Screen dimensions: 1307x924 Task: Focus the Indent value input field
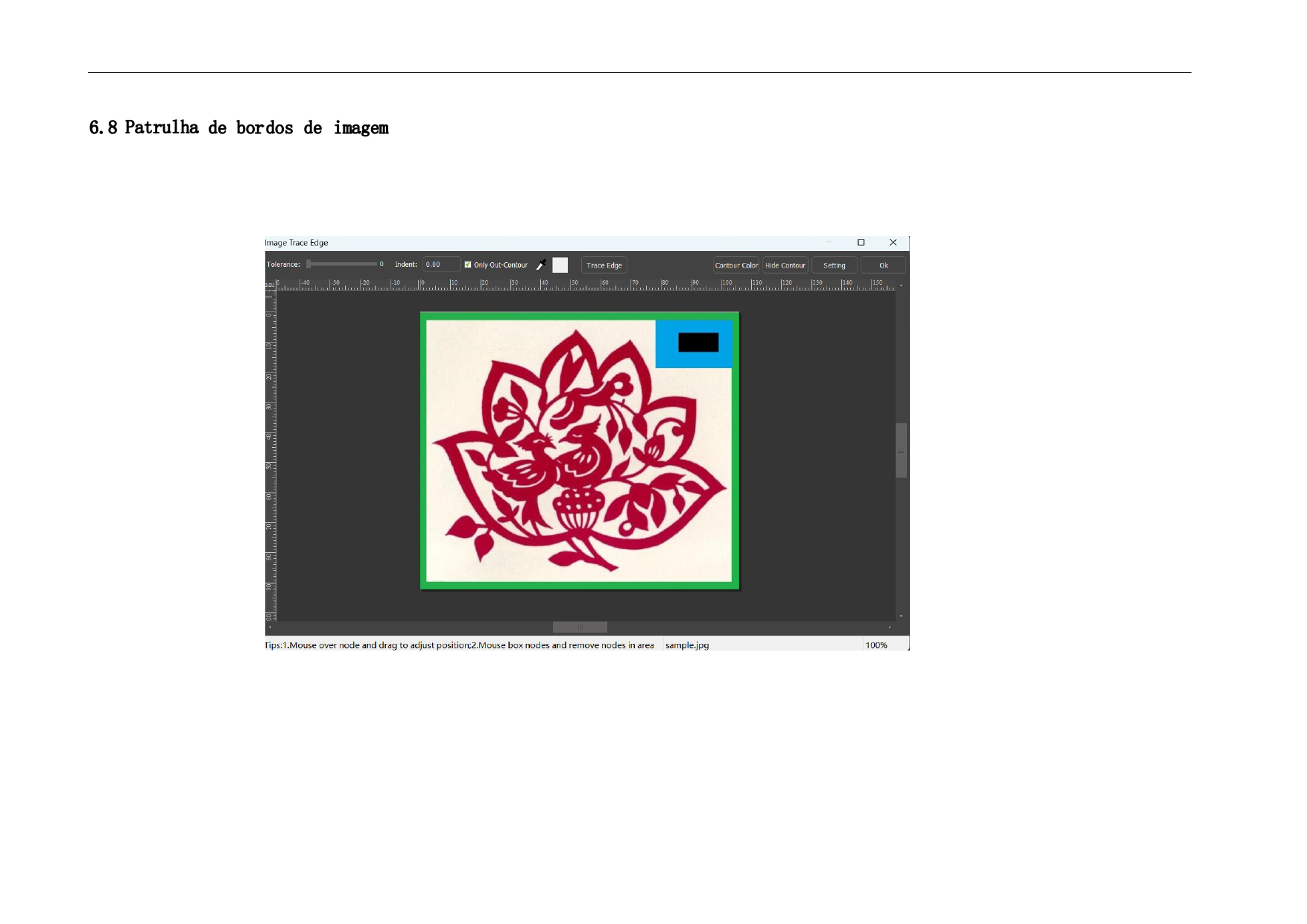440,265
